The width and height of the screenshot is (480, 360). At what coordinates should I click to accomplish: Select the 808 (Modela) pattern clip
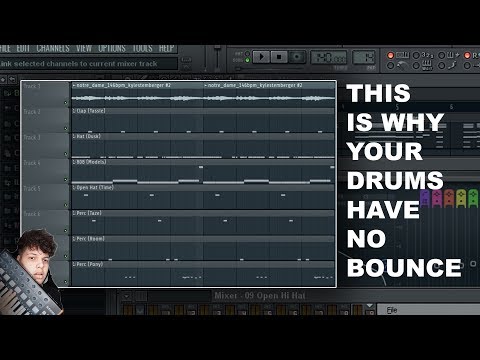203,171
